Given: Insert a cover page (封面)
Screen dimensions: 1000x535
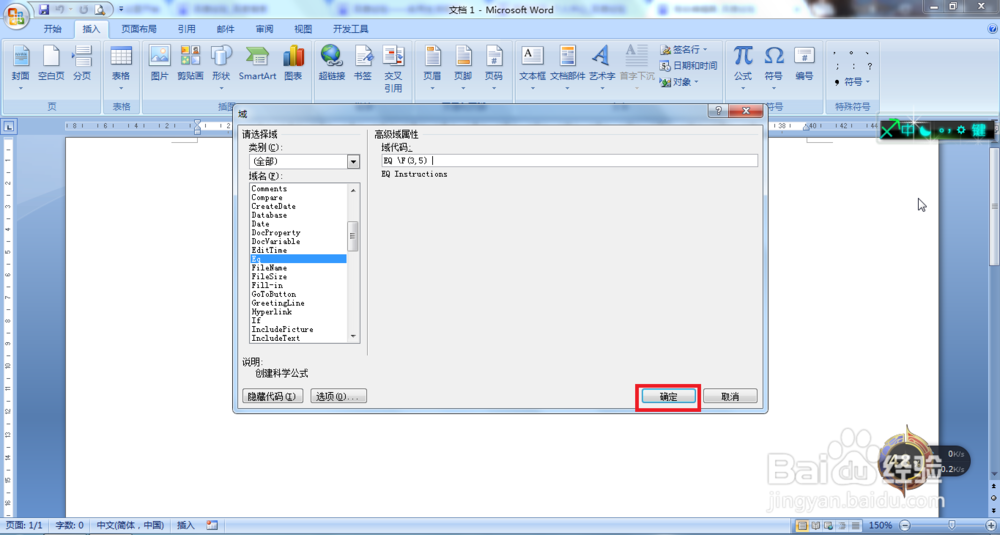Looking at the screenshot, I should tap(20, 68).
